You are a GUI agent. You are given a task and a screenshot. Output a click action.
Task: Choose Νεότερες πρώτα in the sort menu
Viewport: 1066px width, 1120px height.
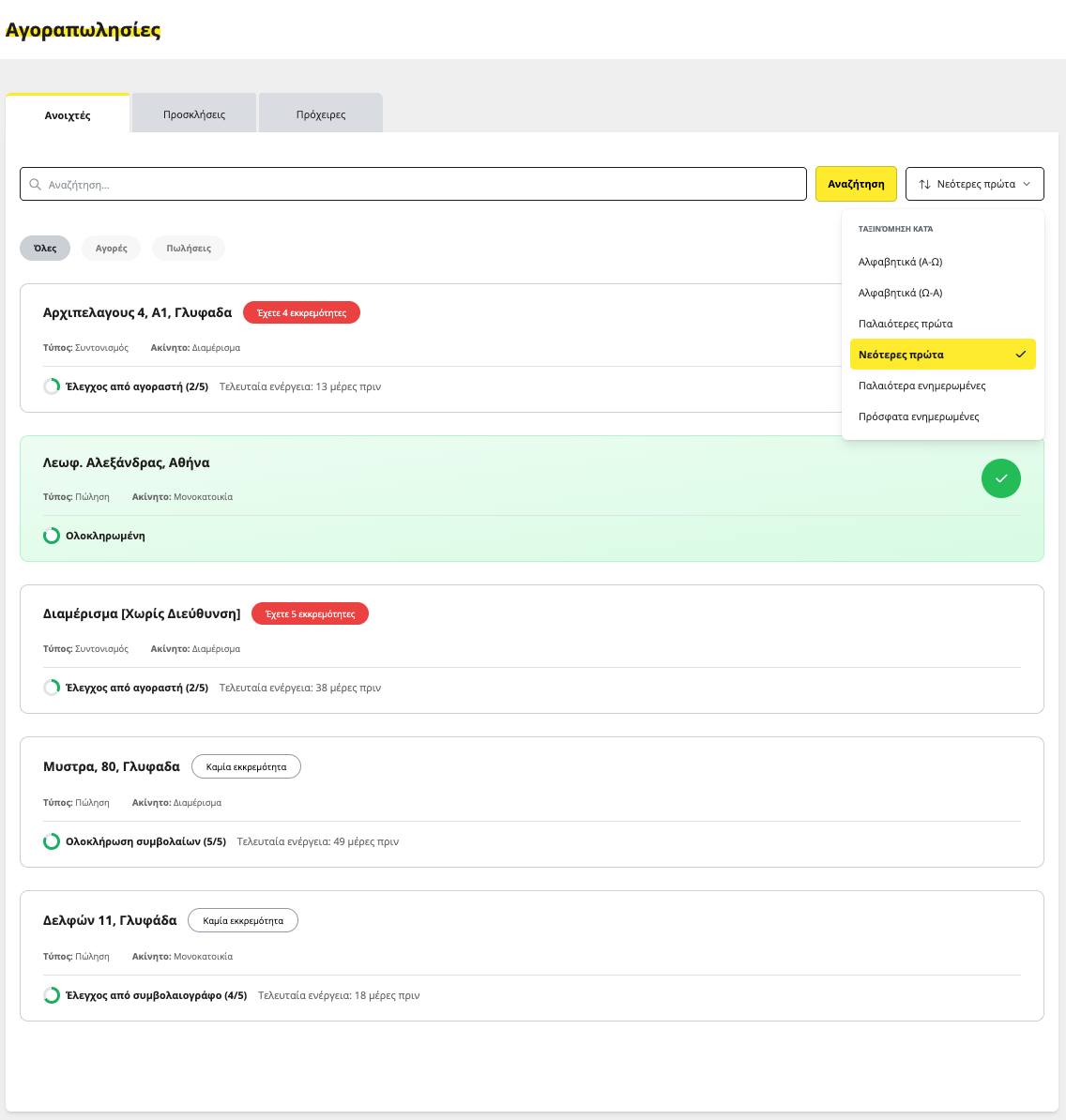[x=942, y=355]
